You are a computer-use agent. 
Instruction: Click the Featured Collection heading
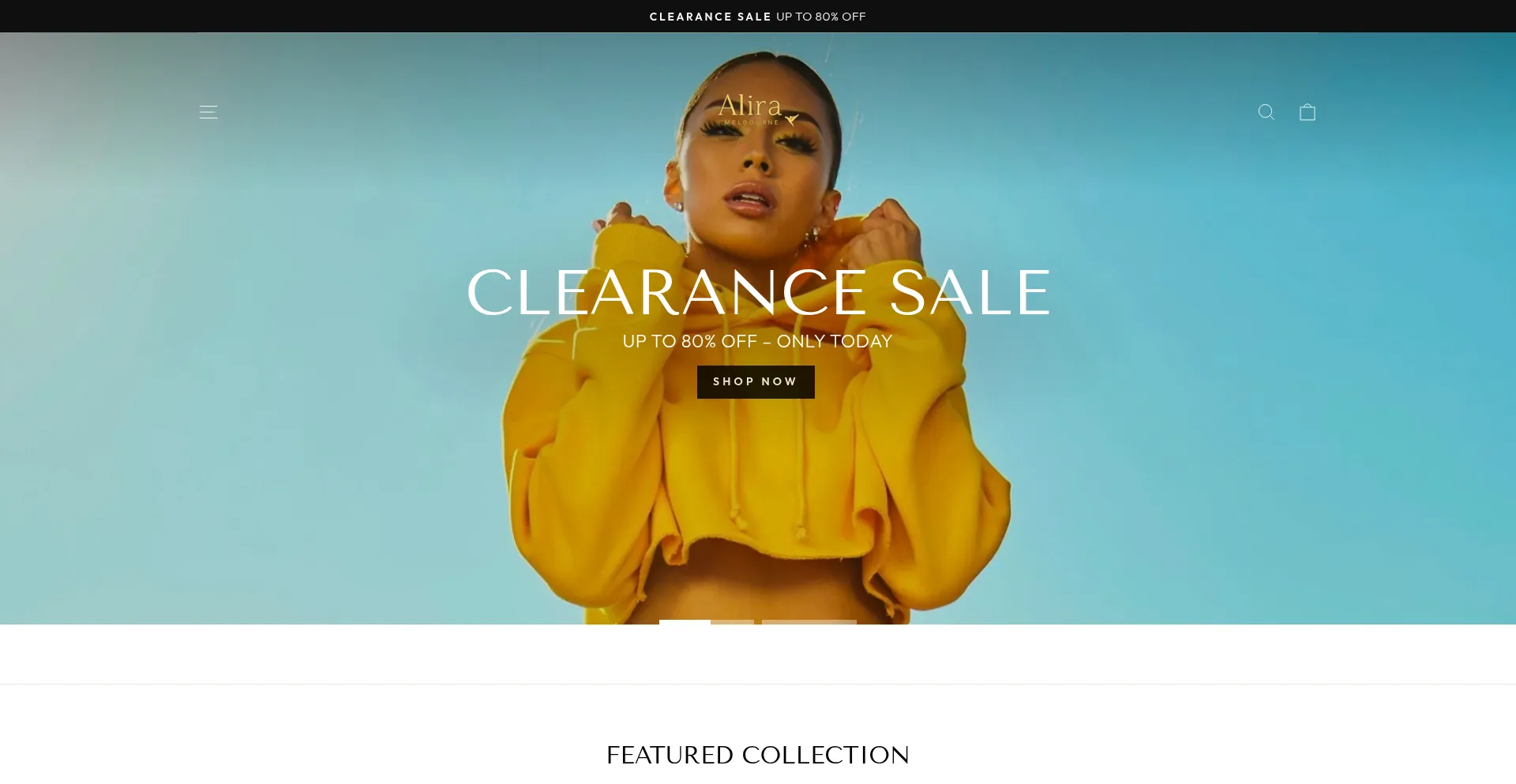pyautogui.click(x=758, y=755)
